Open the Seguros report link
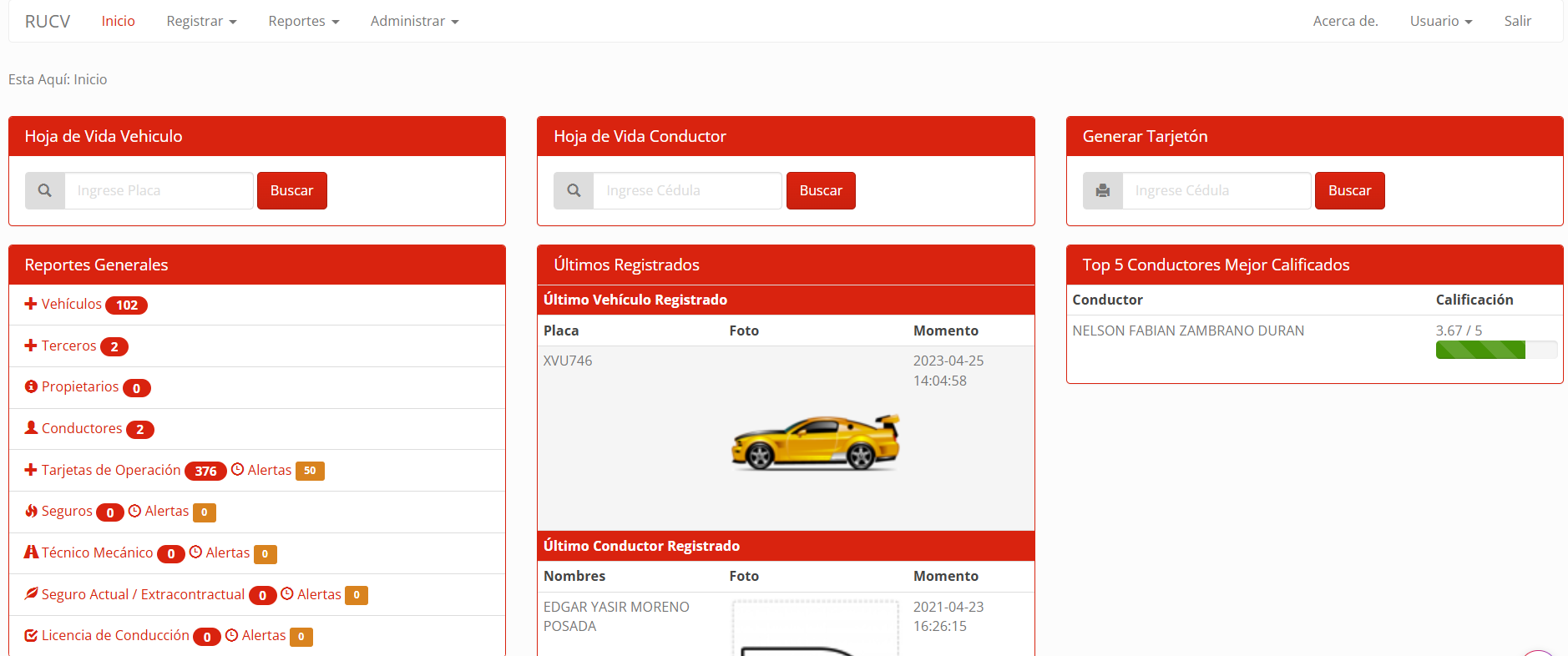This screenshot has width=1568, height=656. 67,511
